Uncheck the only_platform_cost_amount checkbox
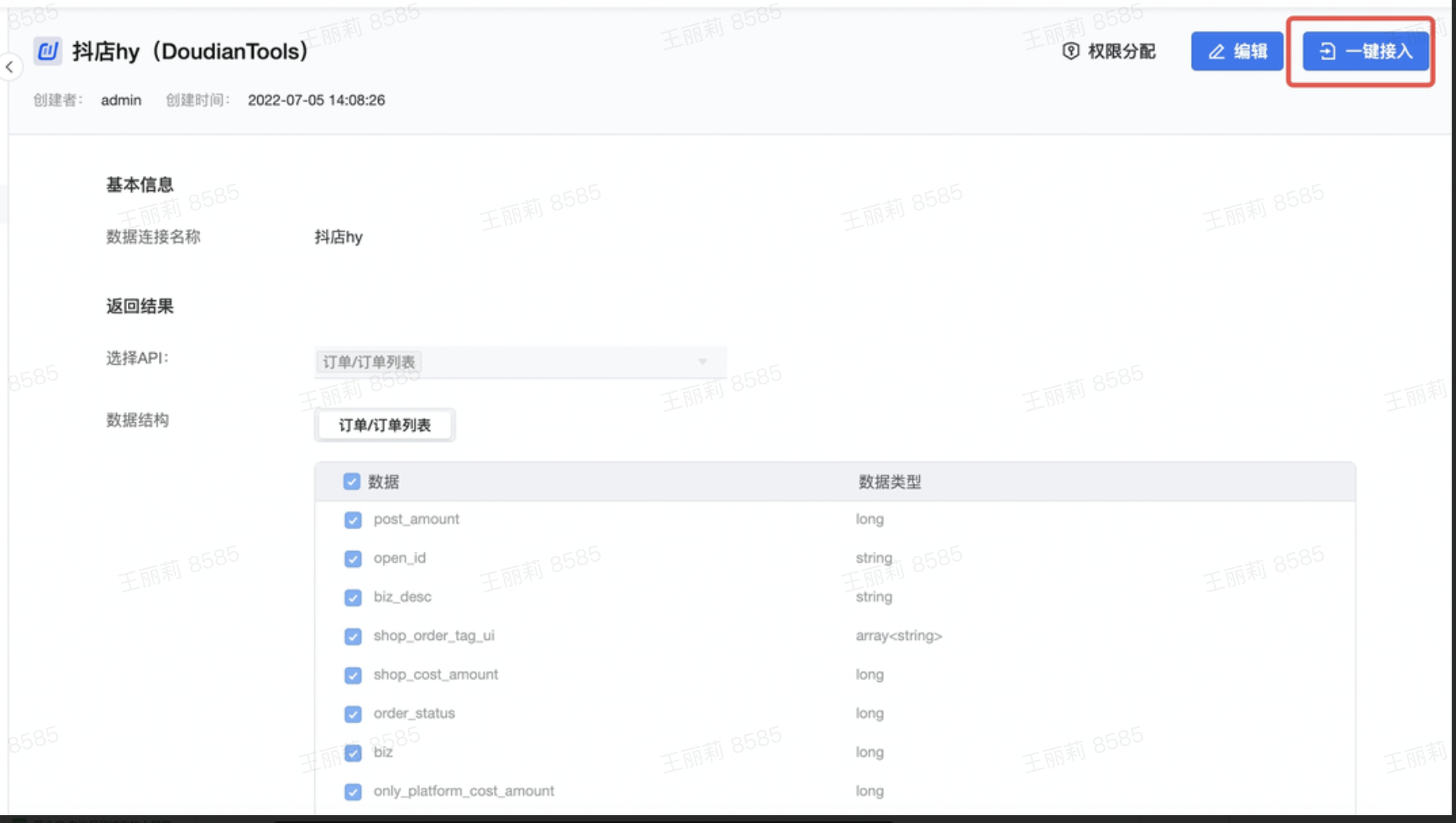Screen dimensions: 1456x823 [x=353, y=792]
